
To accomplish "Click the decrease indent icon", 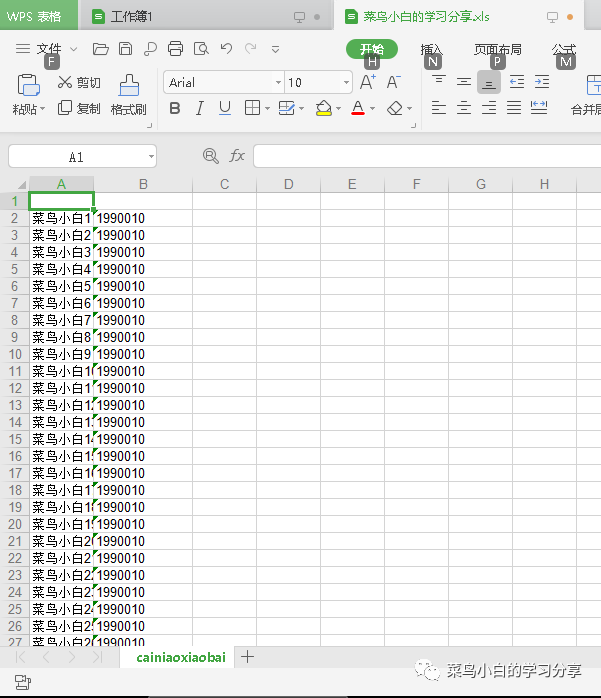I will click(517, 82).
